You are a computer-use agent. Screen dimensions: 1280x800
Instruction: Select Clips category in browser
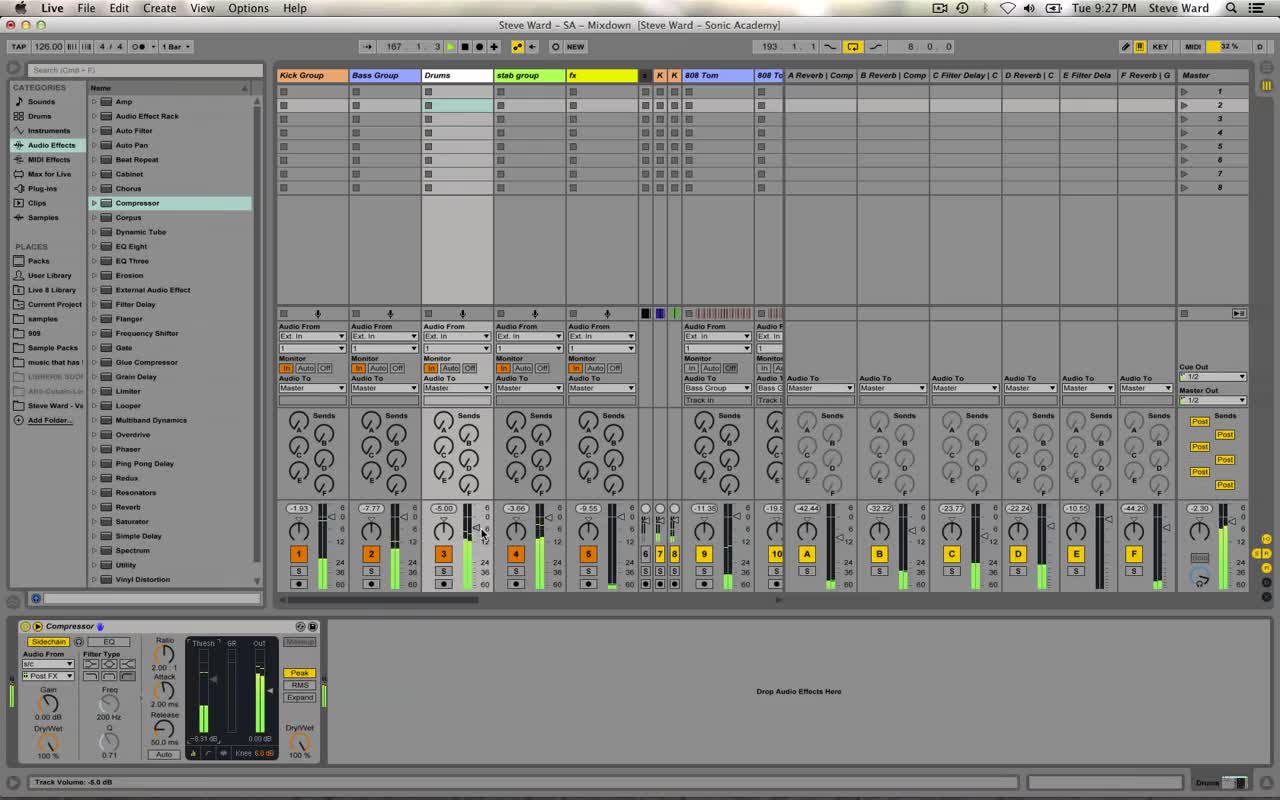[x=37, y=203]
